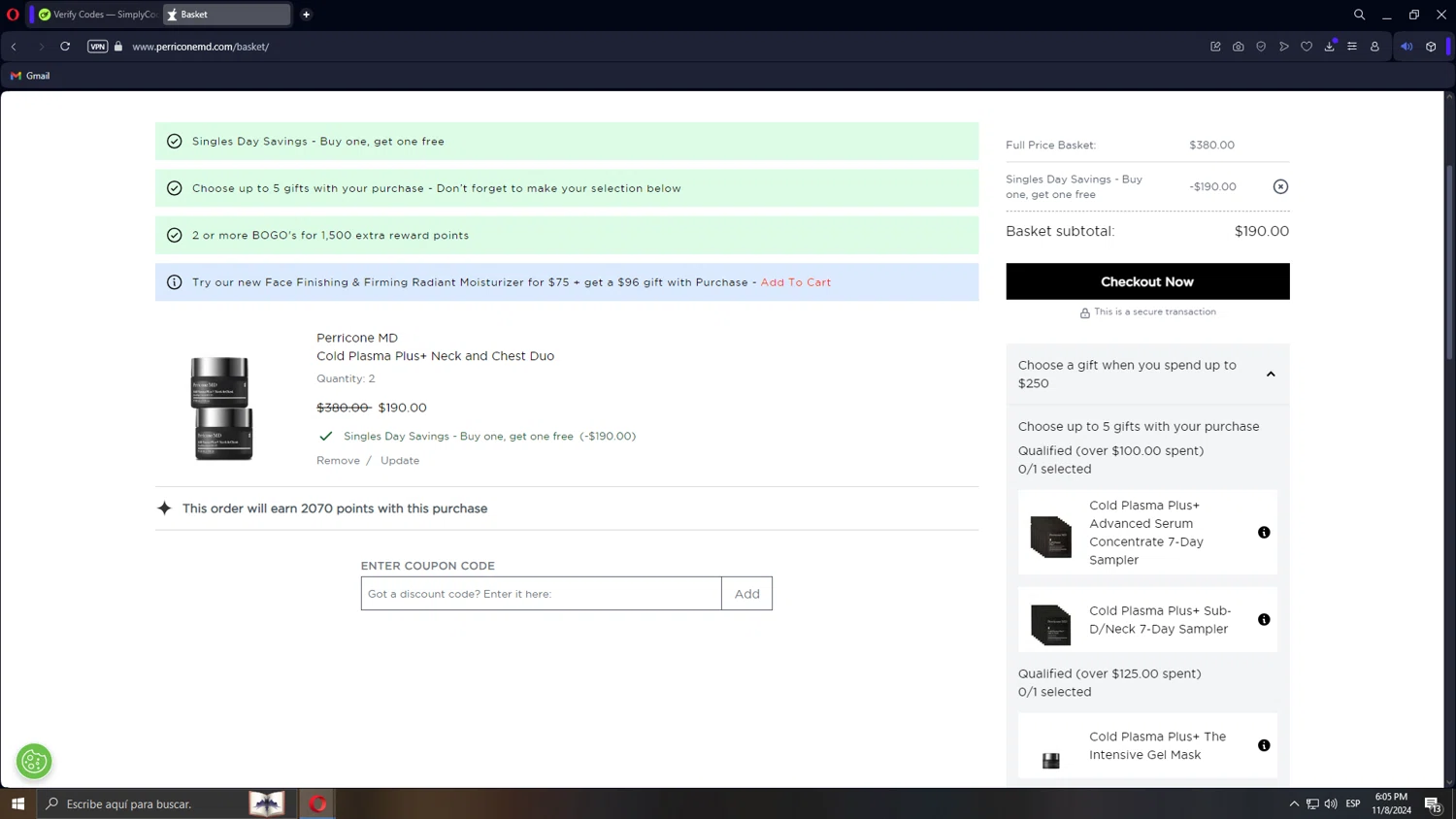The height and width of the screenshot is (819, 1456).
Task: Open the page edit/notes icon in address bar
Action: (1215, 47)
